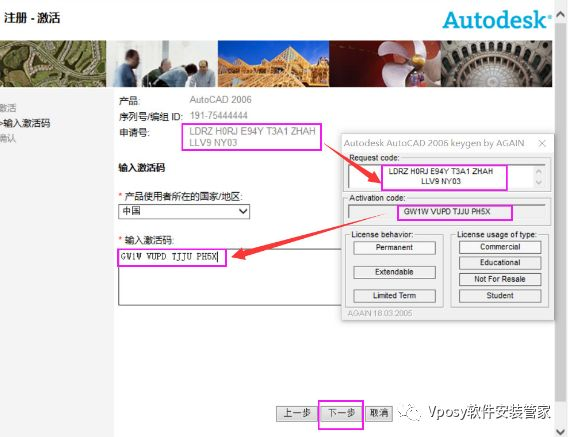Click the page scrollbar up arrow
This screenshot has width=568, height=437.
[560, 14]
